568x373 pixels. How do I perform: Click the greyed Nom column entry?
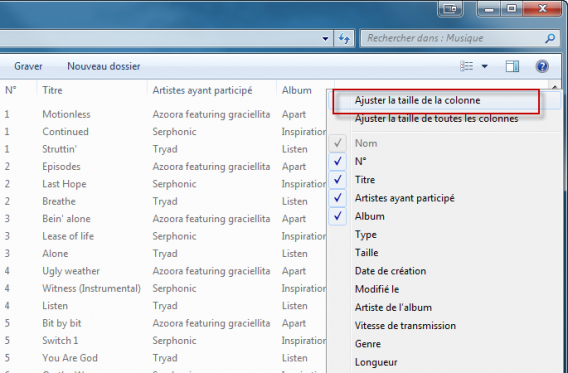coord(445,143)
